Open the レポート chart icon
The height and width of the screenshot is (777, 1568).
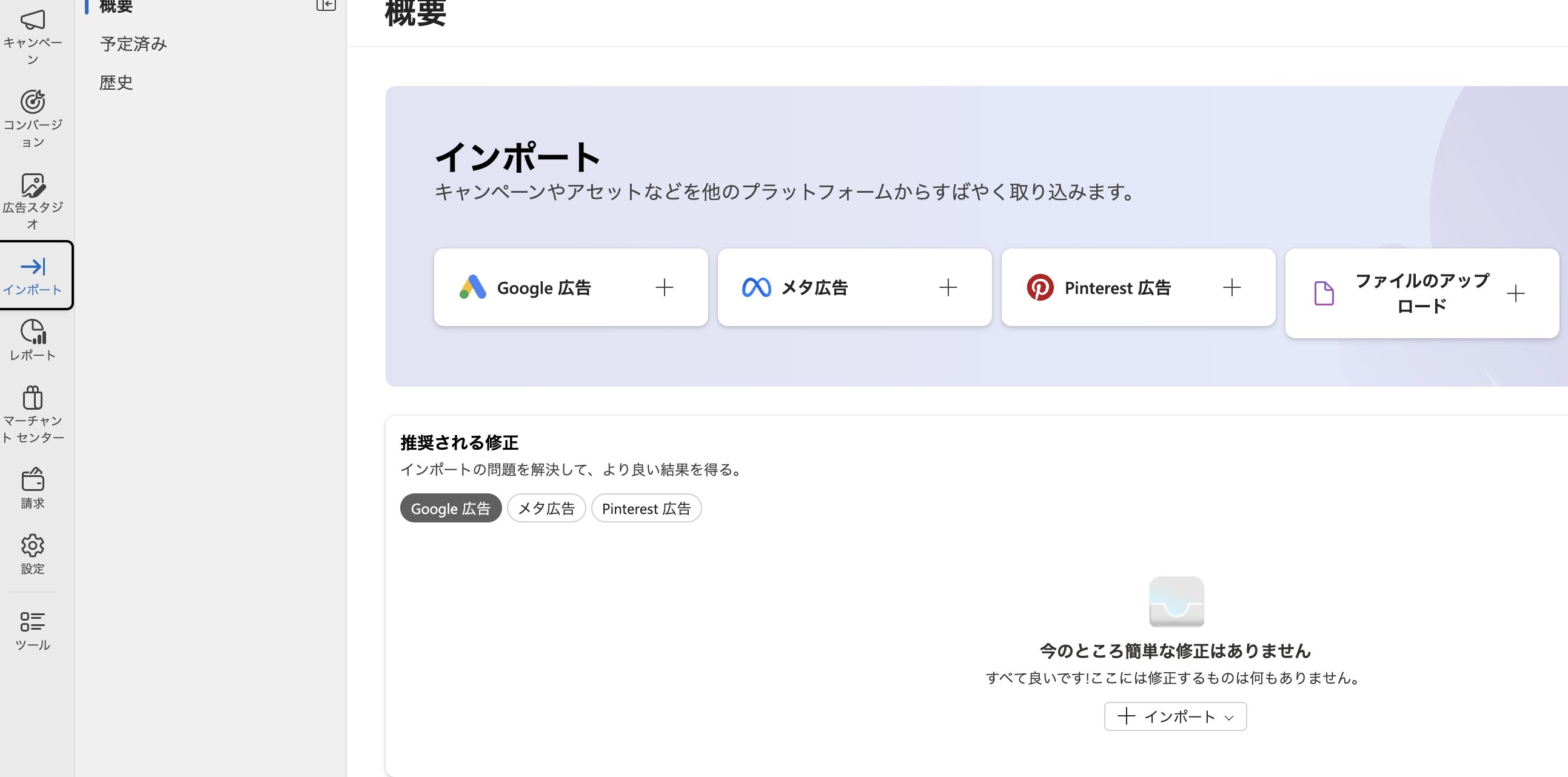point(33,332)
